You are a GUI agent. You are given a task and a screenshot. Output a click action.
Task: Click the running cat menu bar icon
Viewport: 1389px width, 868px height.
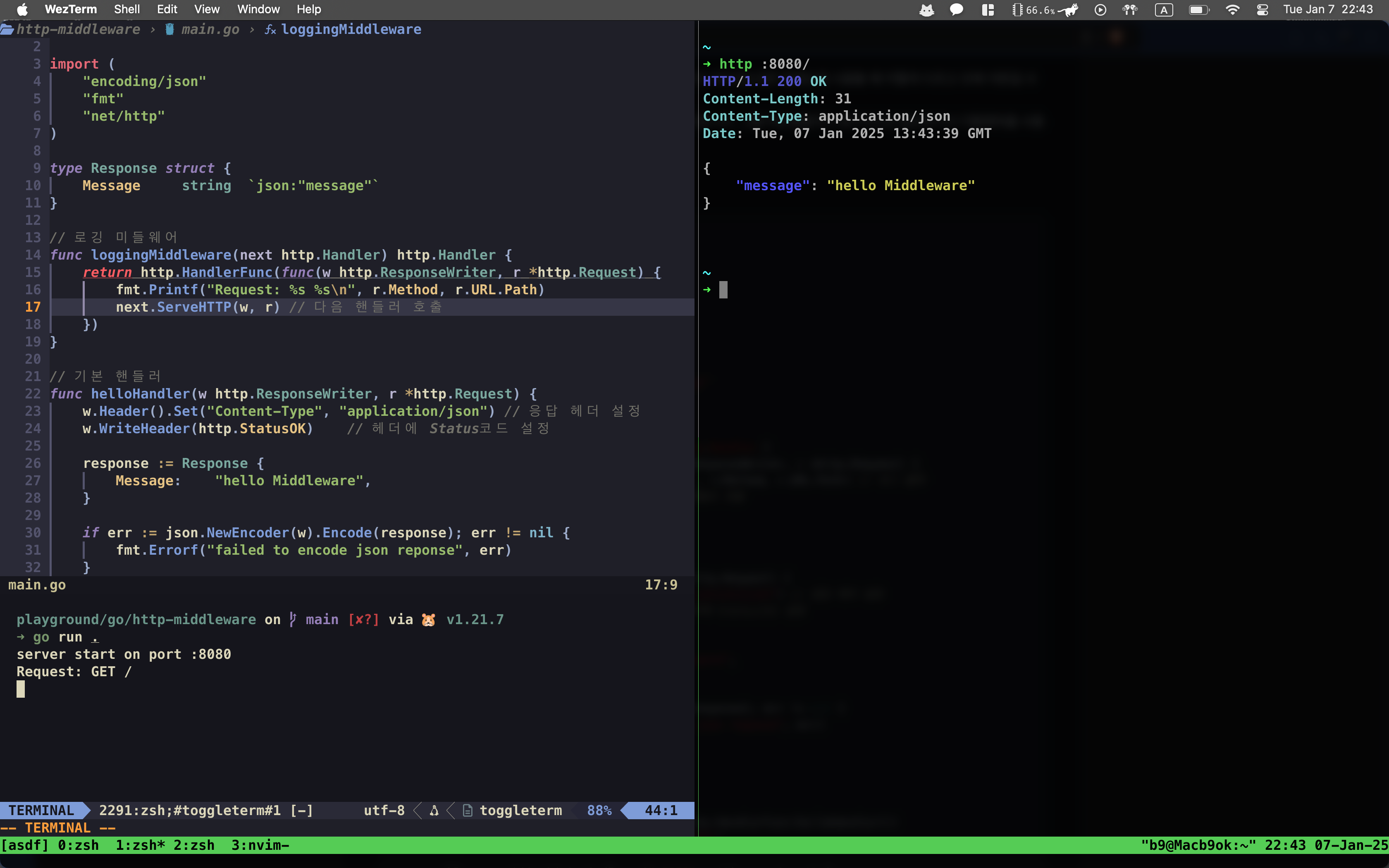(x=1068, y=10)
